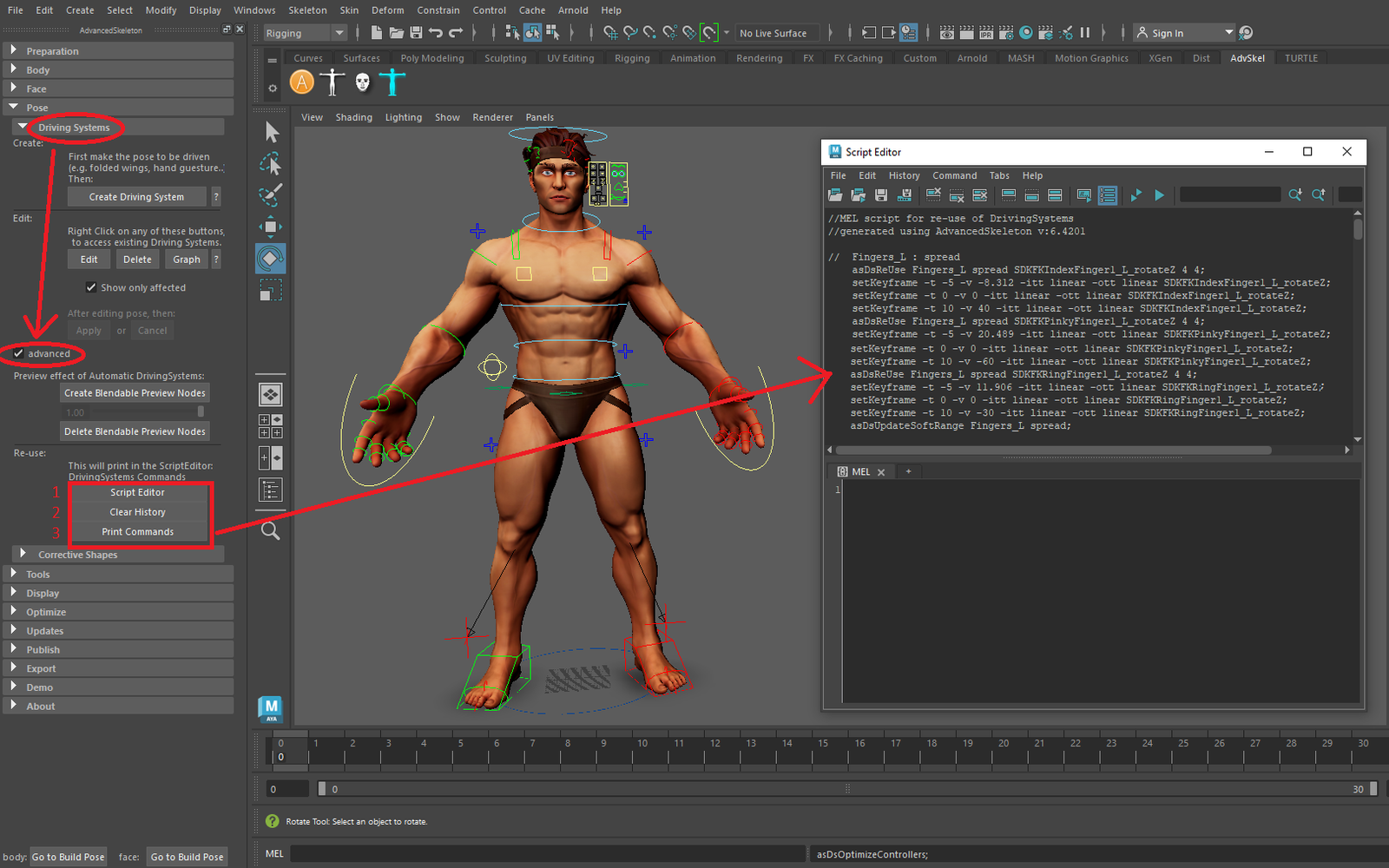
Task: Toggle the advanced checkbox
Action: (18, 353)
